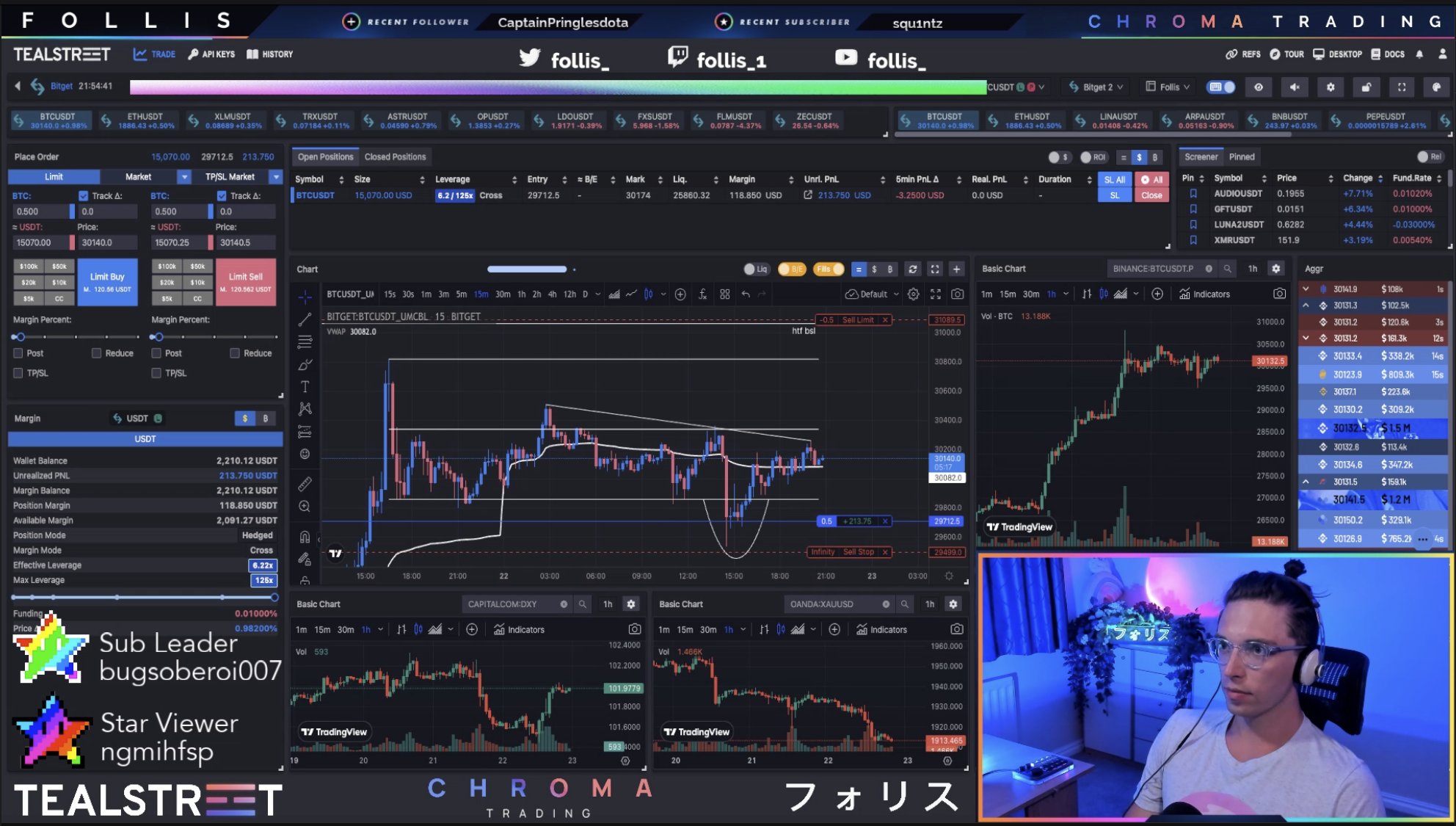Open the Docs link
1456x826 pixels.
(x=1388, y=54)
